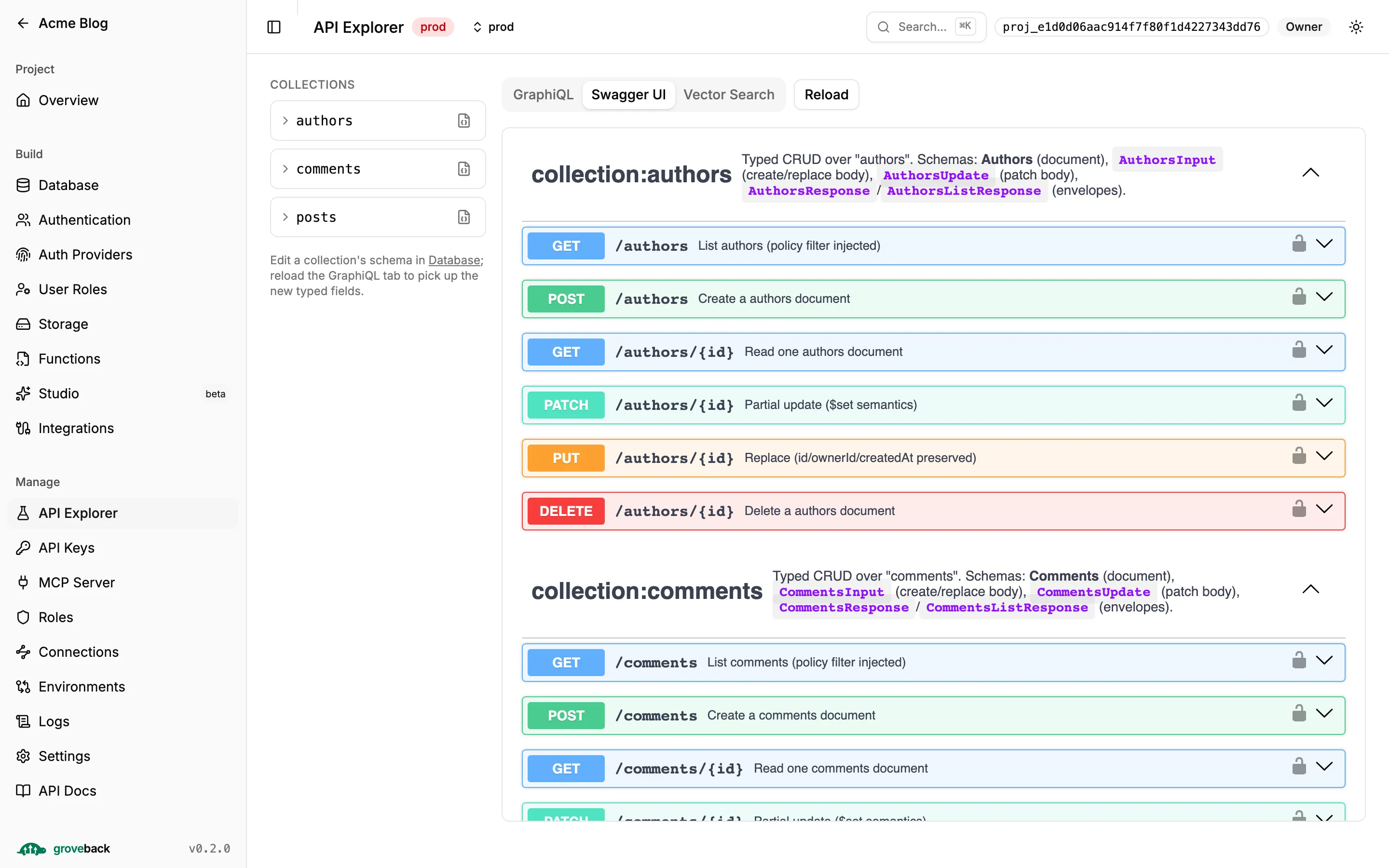Open Settings page
Viewport: 1389px width, 868px height.
[x=123, y=756]
